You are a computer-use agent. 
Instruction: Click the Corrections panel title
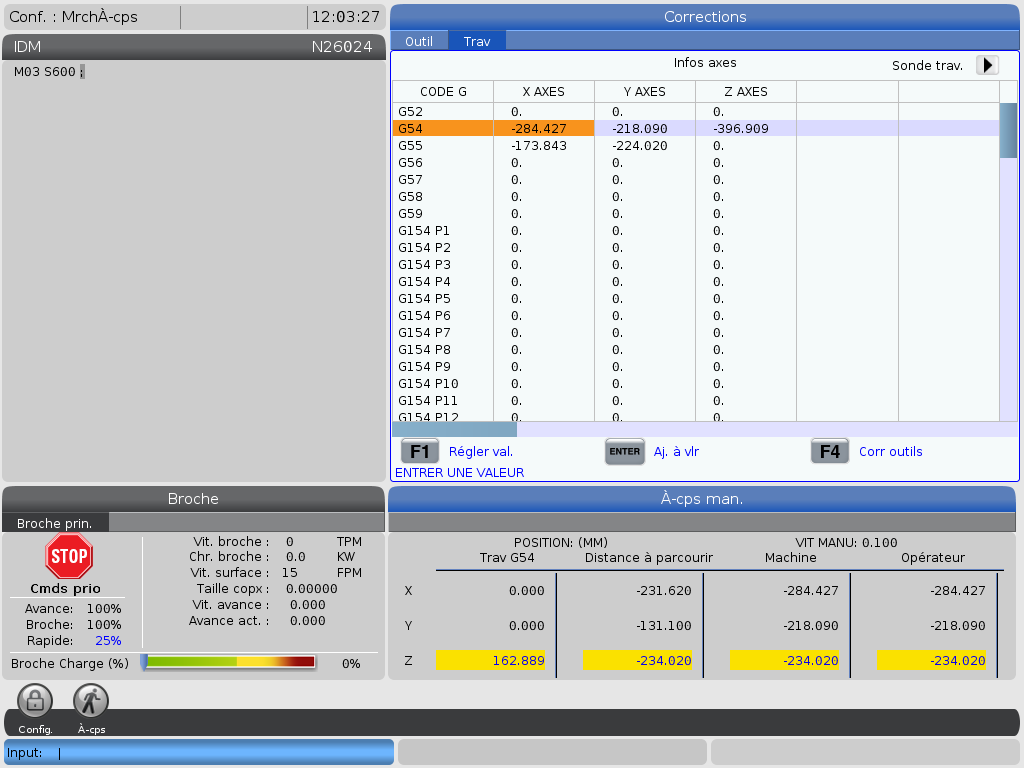[705, 17]
